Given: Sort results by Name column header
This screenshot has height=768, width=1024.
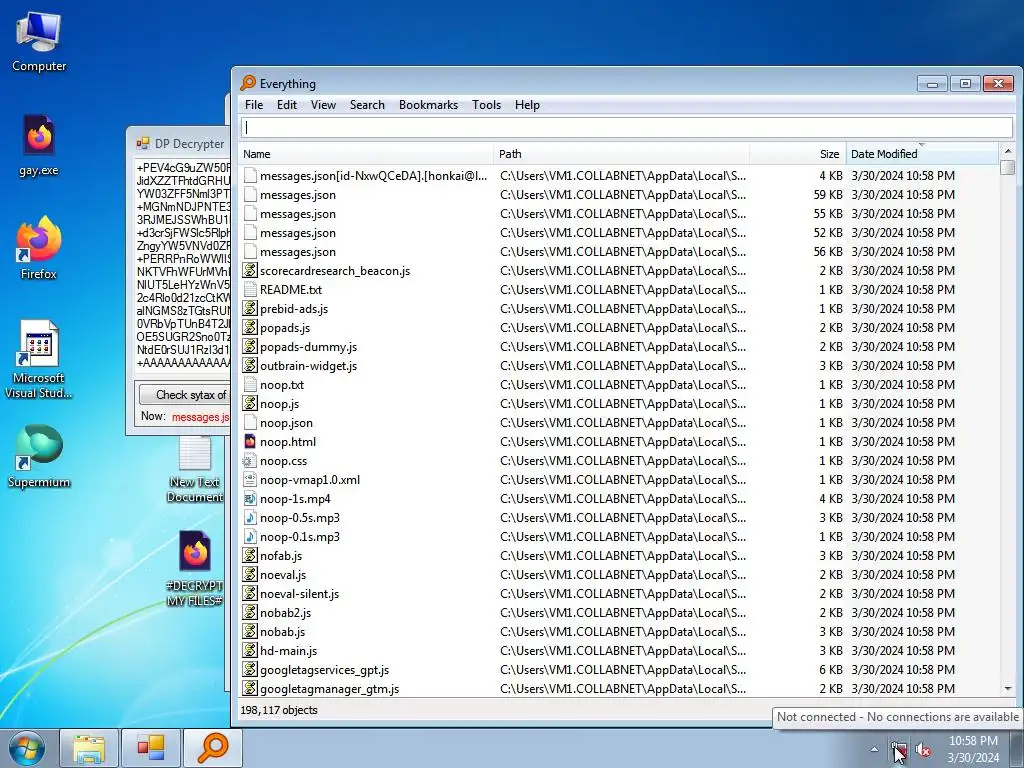Looking at the screenshot, I should click(x=366, y=154).
